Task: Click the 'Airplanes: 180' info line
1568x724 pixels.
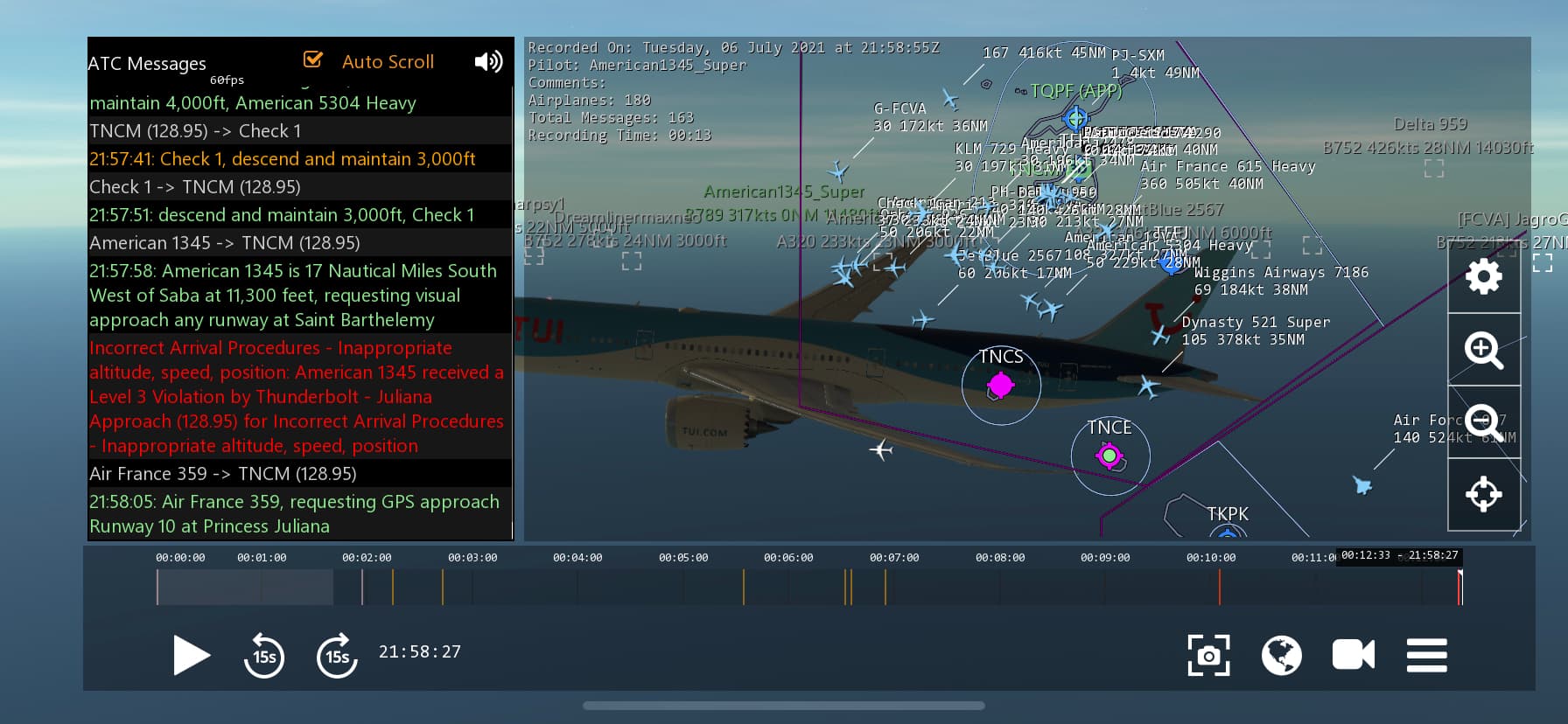Action: coord(589,100)
